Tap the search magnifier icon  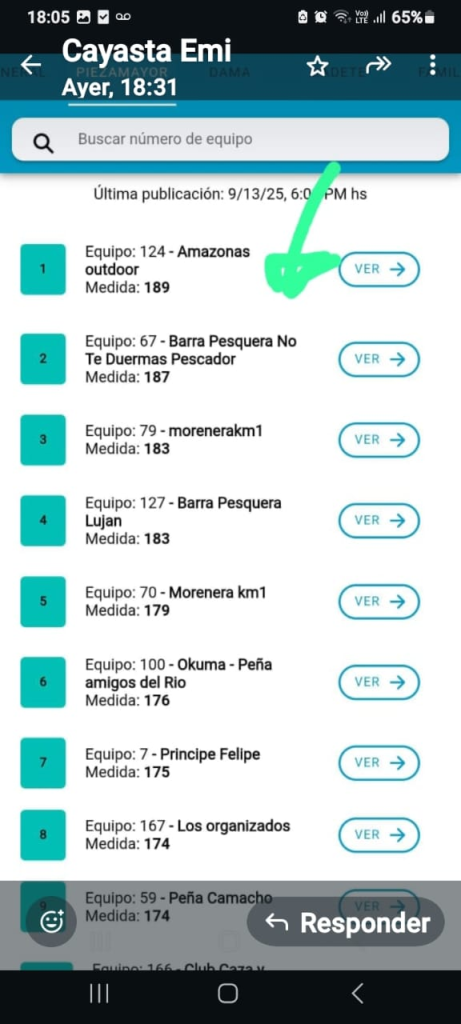tap(44, 141)
